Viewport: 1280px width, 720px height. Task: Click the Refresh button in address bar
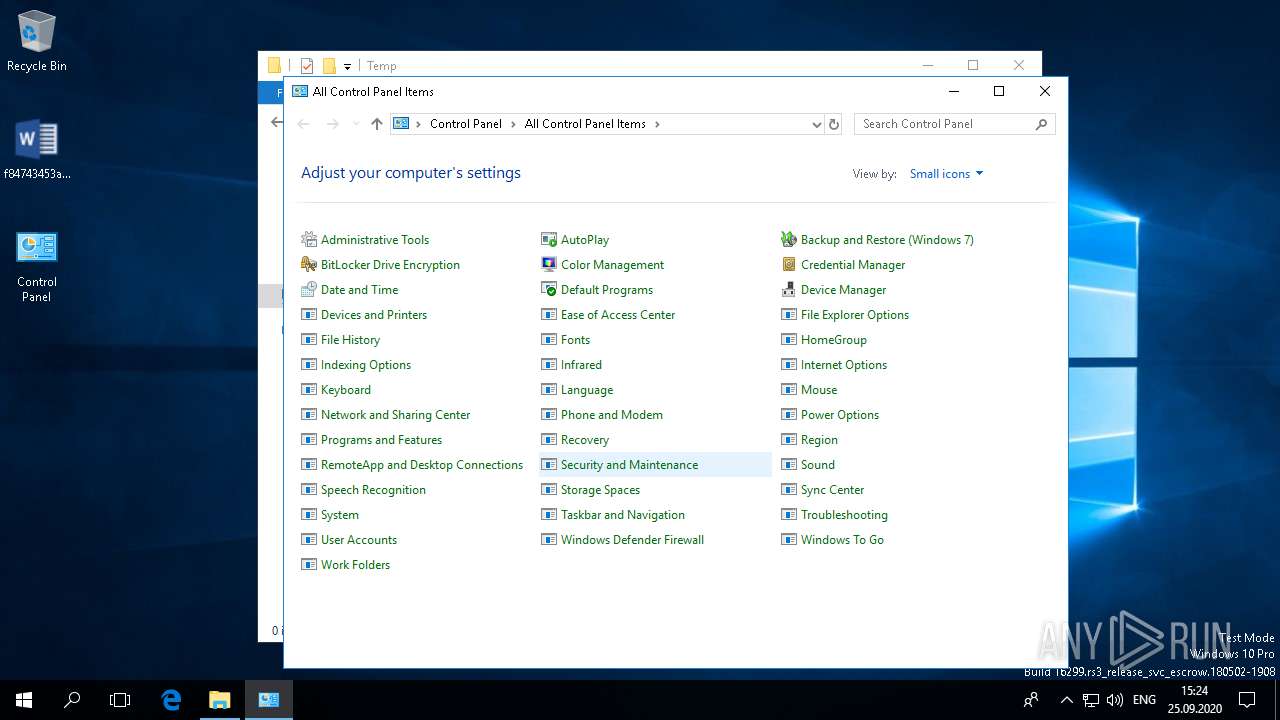tap(834, 124)
